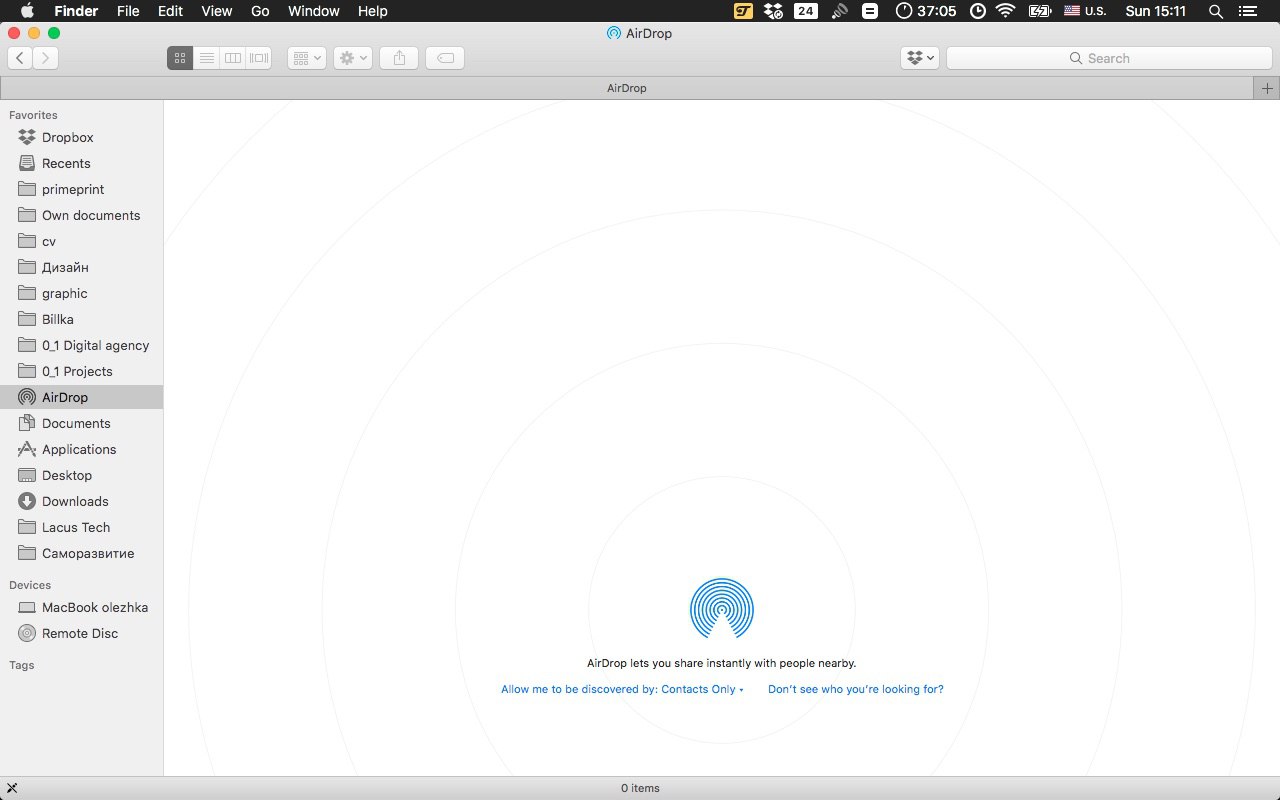This screenshot has width=1280, height=800.
Task: Click the Forward navigation arrow
Action: click(x=45, y=58)
